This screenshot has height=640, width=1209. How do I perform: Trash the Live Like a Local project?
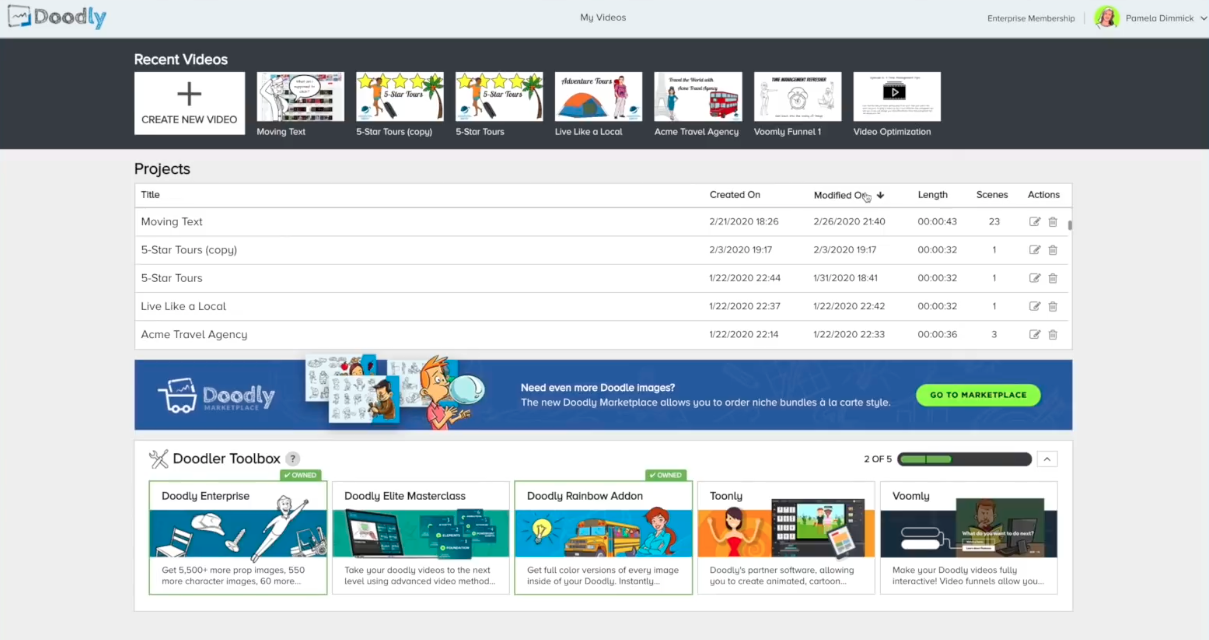coord(1053,306)
